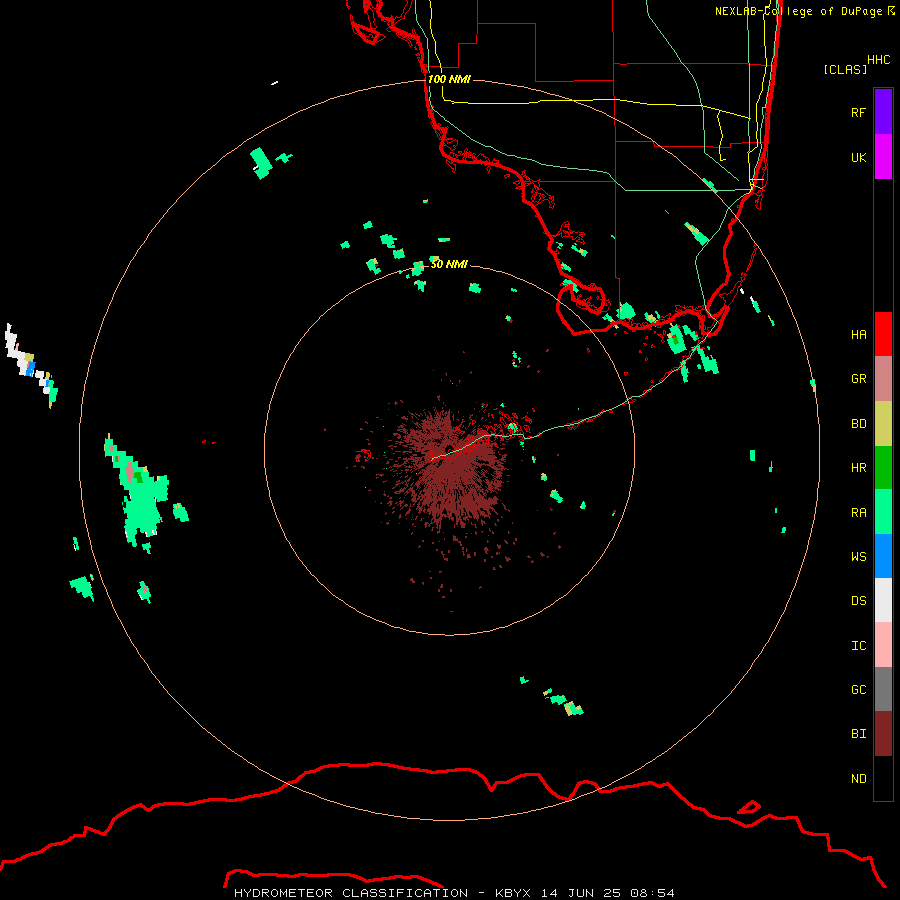This screenshot has width=900, height=900.
Task: Click the RA light green legend swatch
Action: [x=883, y=512]
